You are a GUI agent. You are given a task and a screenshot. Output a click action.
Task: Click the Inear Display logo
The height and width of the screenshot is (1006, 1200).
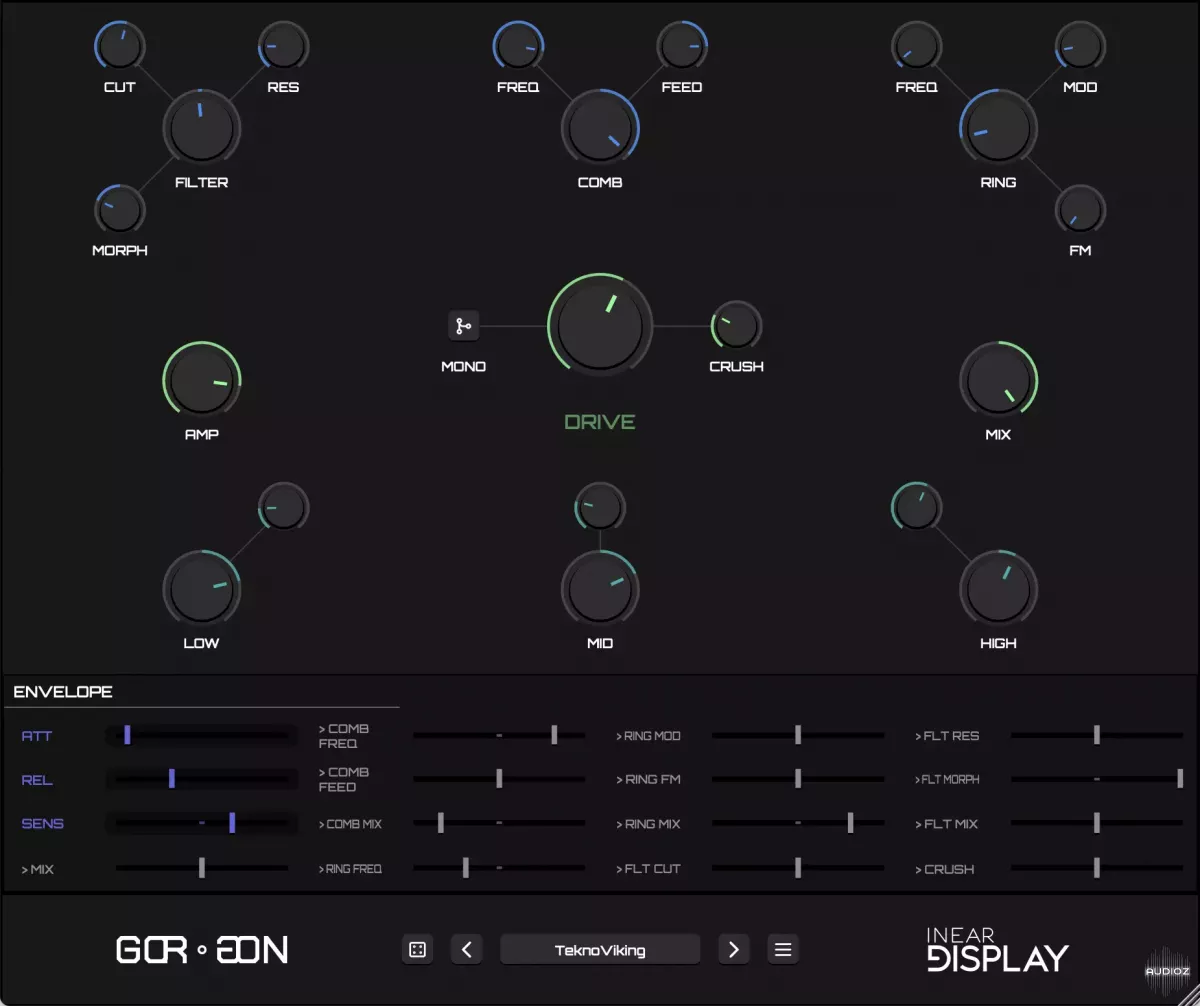[x=996, y=950]
